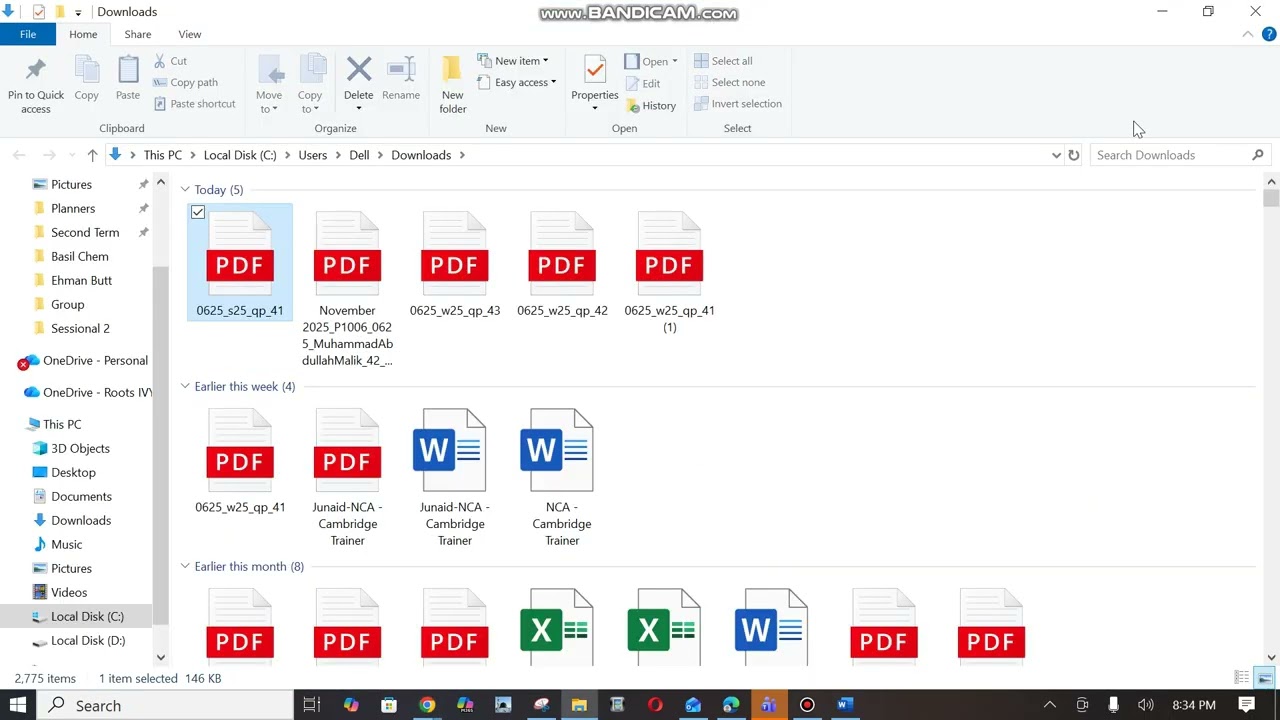Click Users in address breadcrumb

click(x=312, y=155)
